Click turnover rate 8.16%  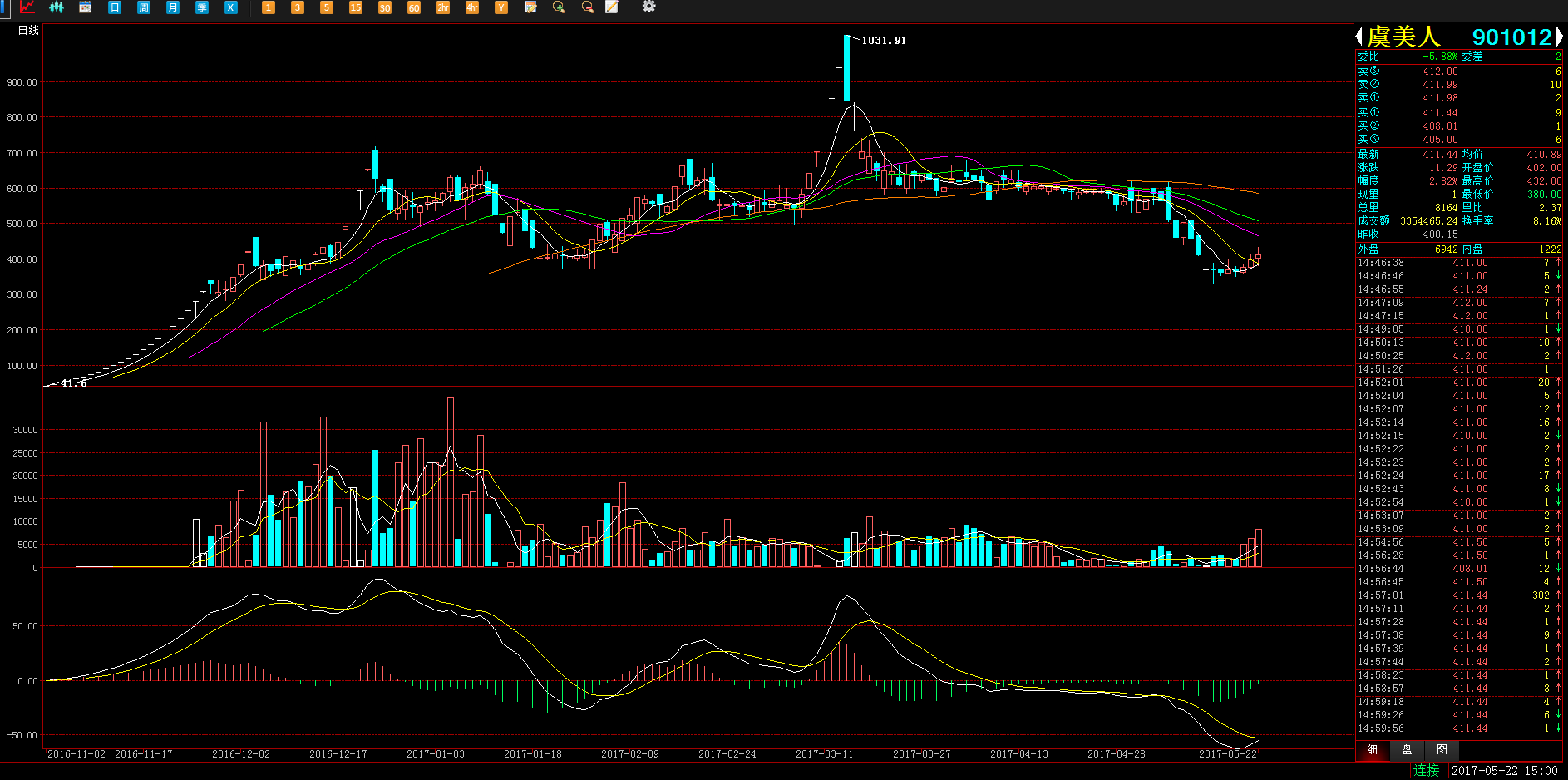click(x=1547, y=221)
